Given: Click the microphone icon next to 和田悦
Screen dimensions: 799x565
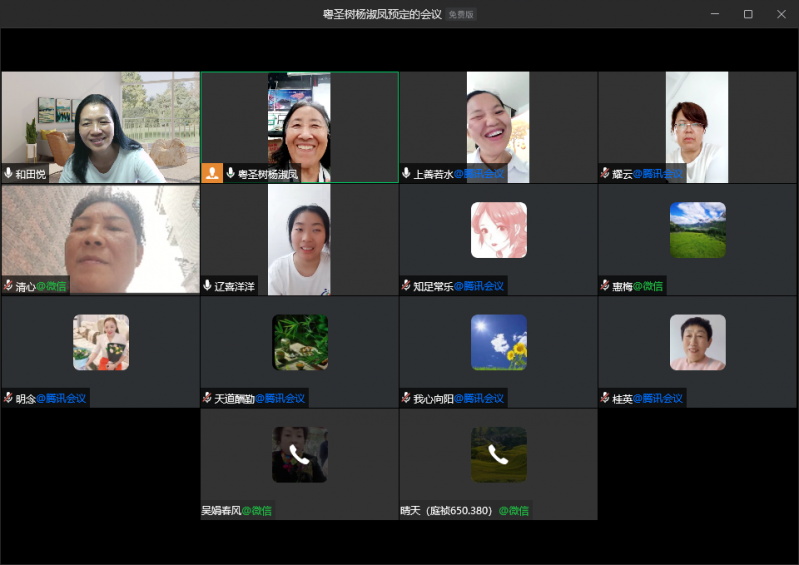Looking at the screenshot, I should 9,173.
